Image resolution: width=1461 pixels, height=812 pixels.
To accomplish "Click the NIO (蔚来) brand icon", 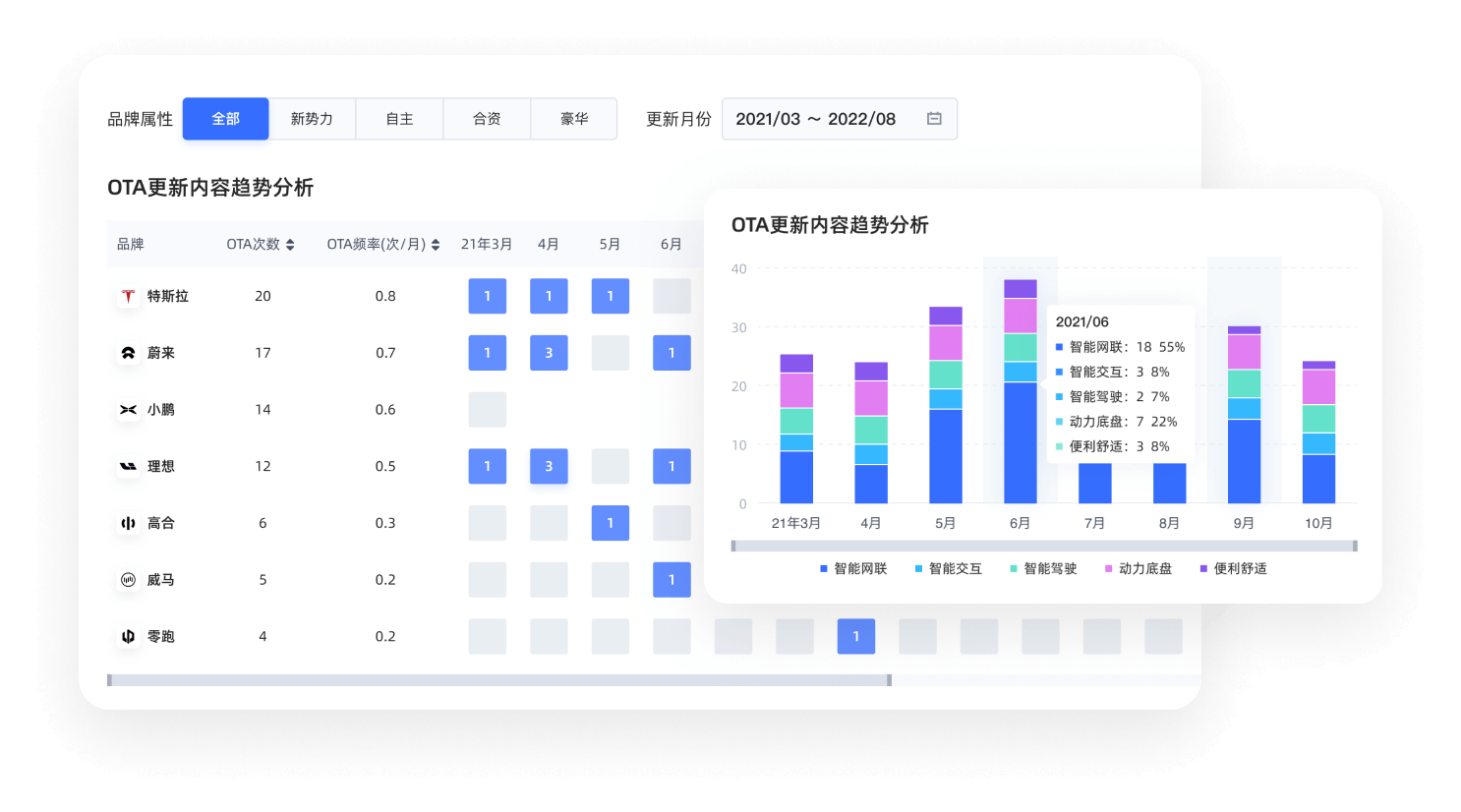I will point(129,353).
